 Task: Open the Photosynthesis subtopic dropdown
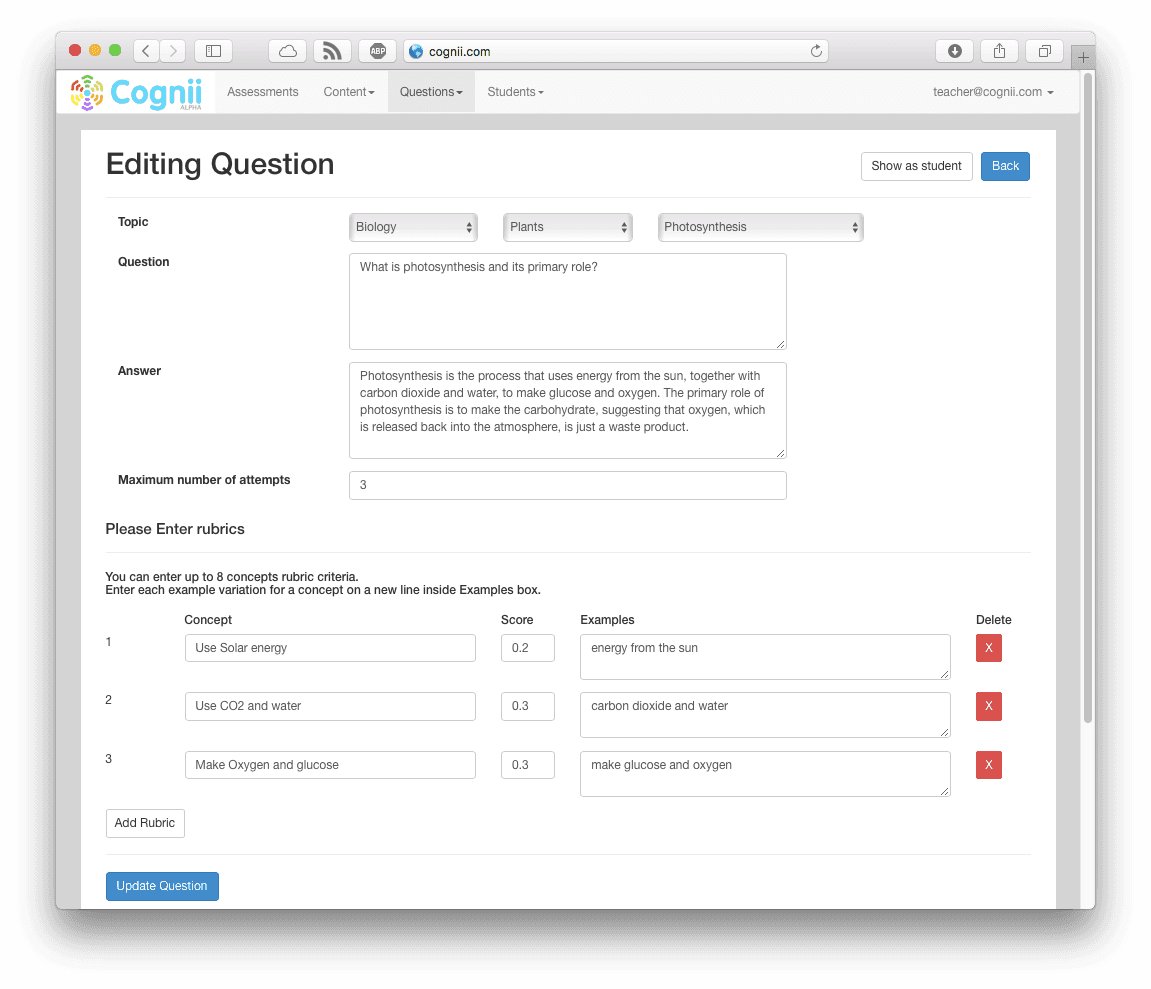[760, 227]
